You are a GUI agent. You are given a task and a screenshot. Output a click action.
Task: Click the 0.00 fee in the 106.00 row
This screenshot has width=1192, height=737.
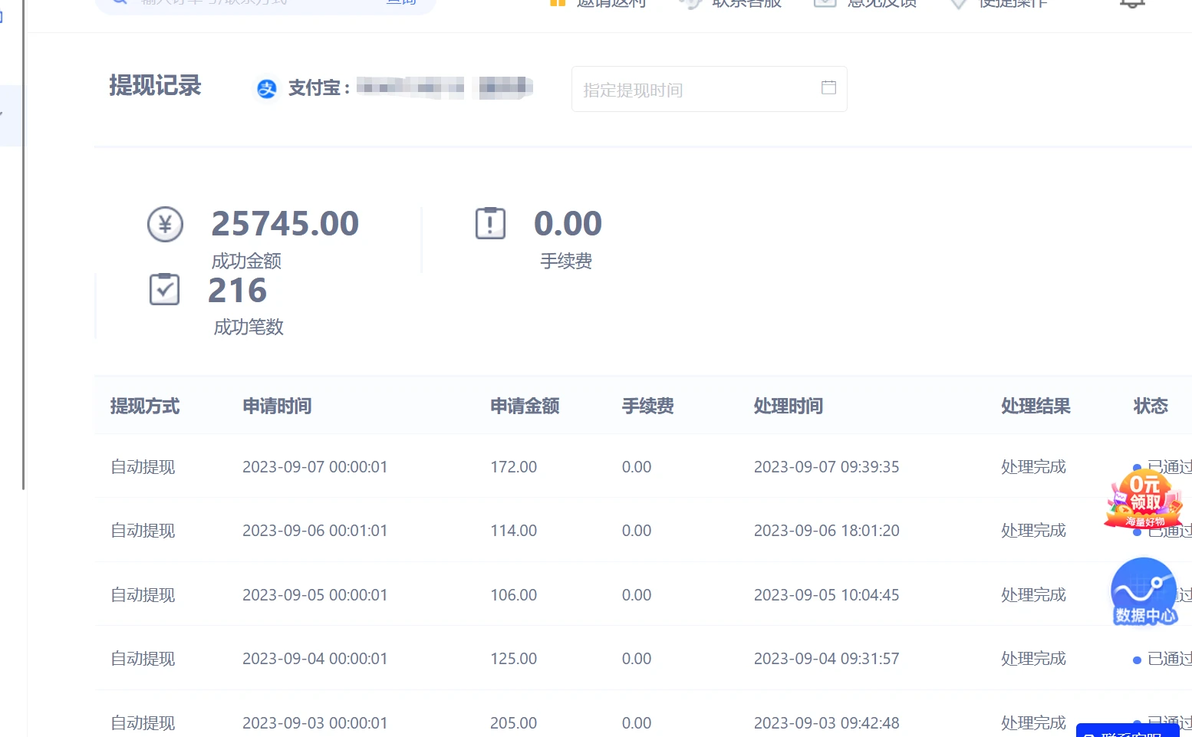[x=636, y=595]
